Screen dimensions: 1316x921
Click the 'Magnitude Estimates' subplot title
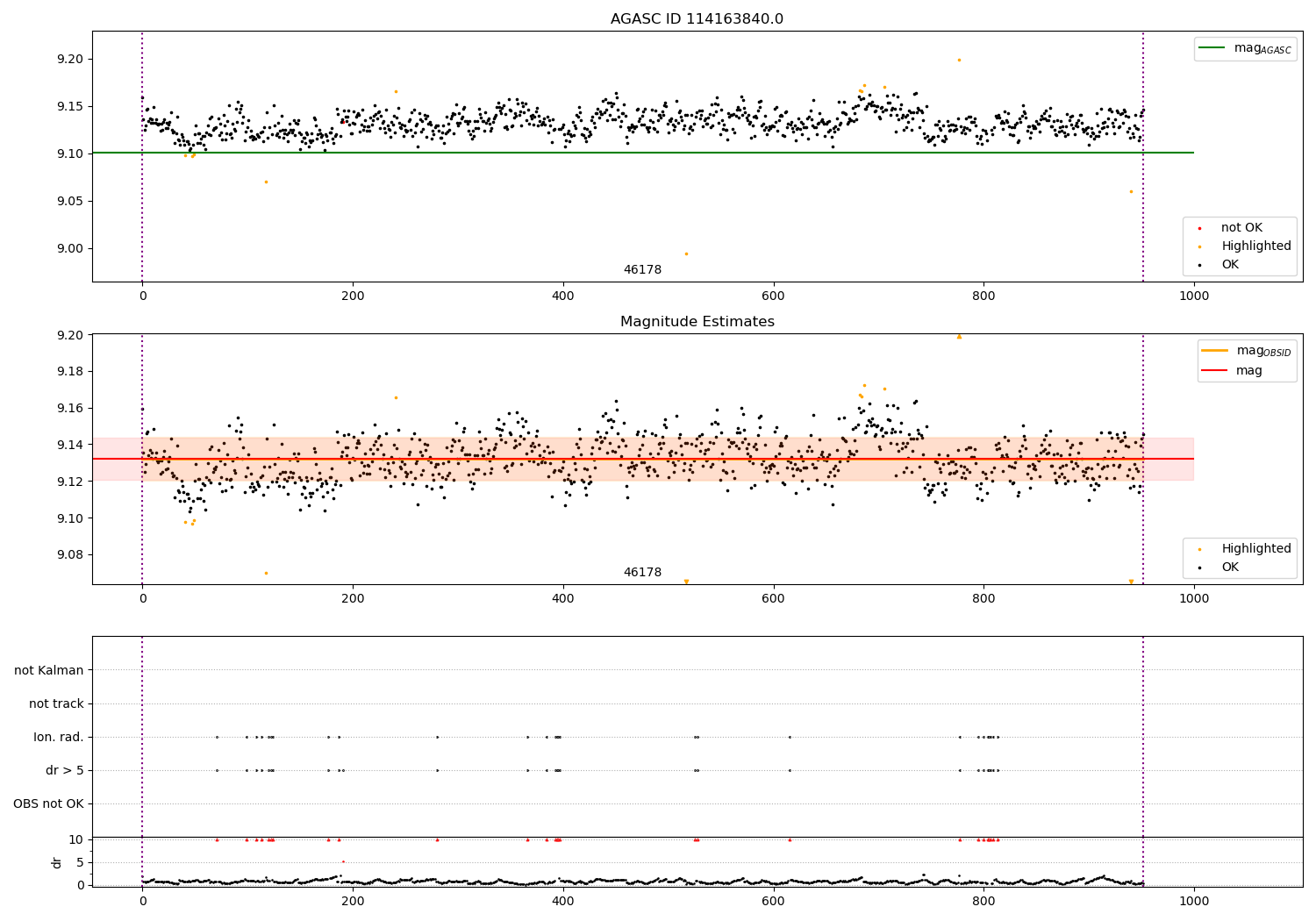697,322
